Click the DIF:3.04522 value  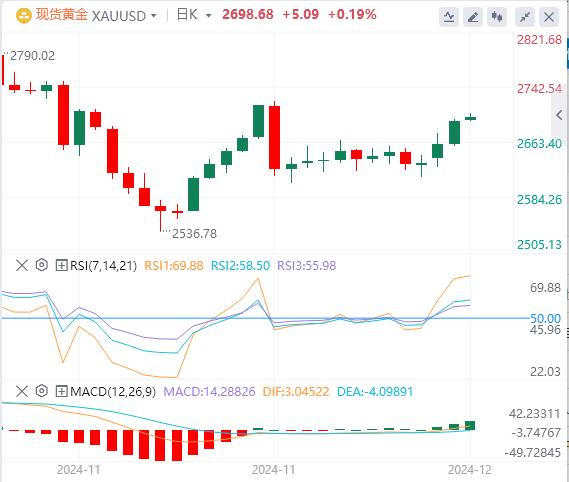tap(296, 392)
